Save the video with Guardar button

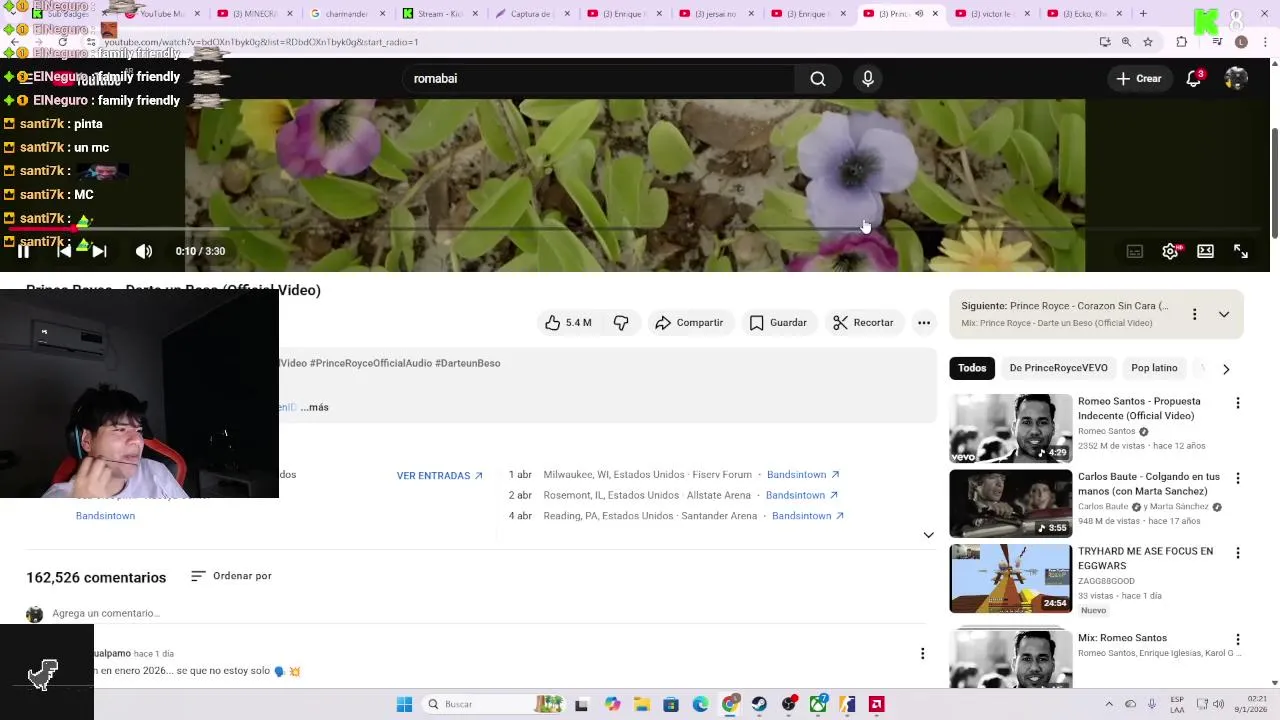[778, 323]
